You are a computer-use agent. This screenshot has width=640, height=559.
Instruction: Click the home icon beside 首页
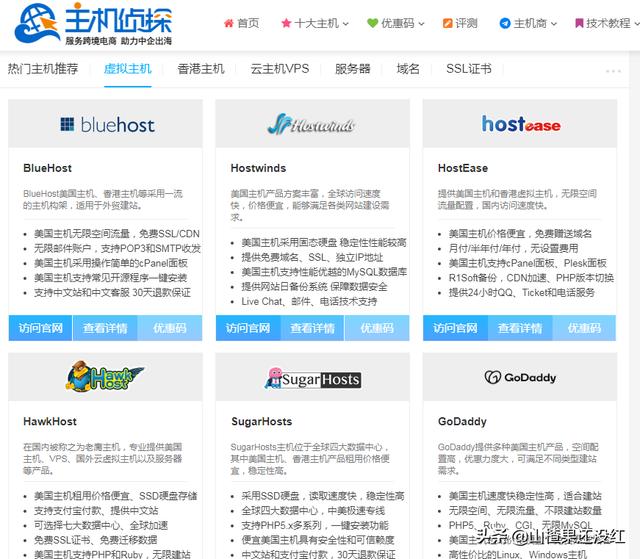[229, 23]
